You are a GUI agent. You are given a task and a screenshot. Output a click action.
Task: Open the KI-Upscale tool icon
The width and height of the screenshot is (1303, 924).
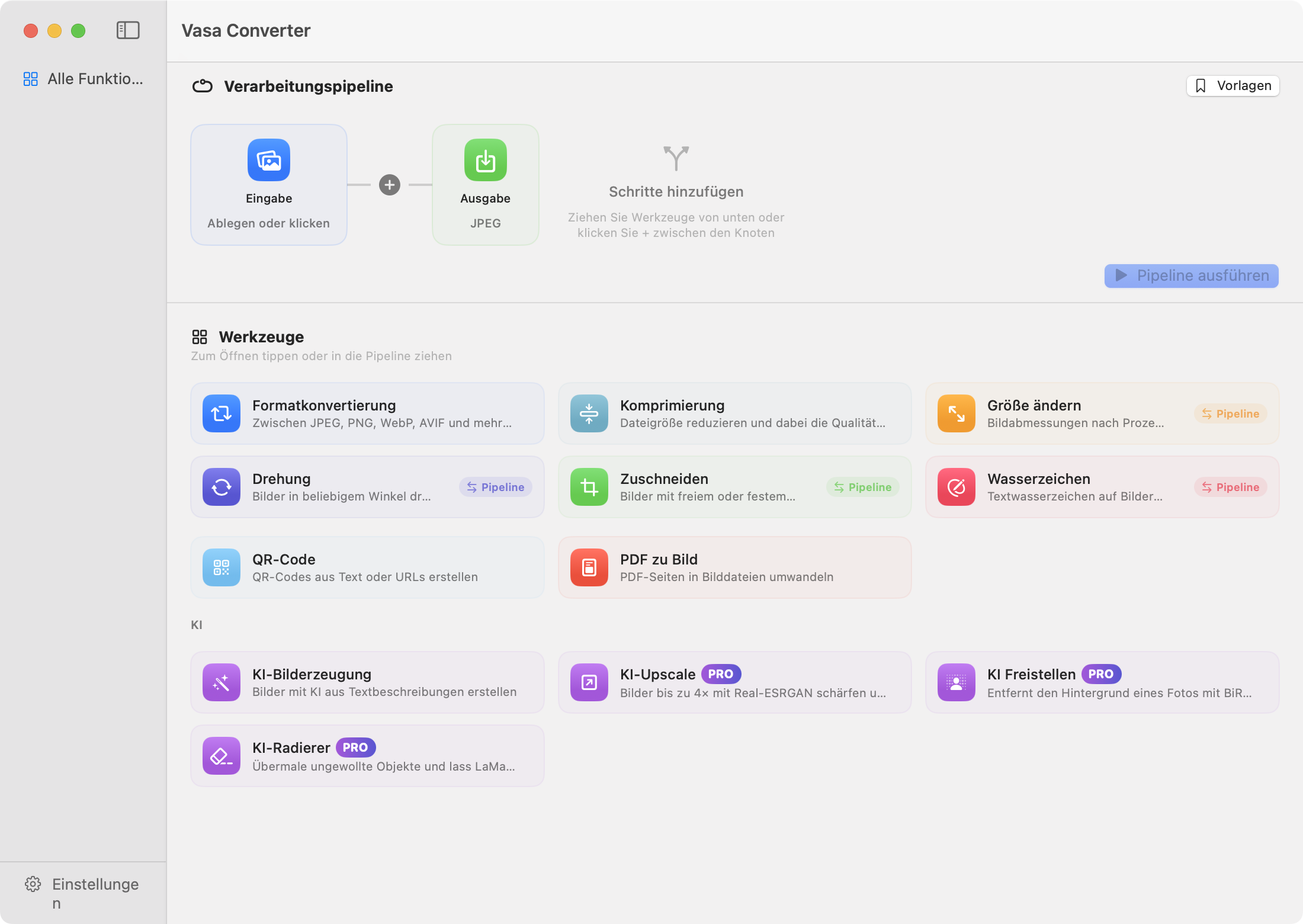click(589, 682)
